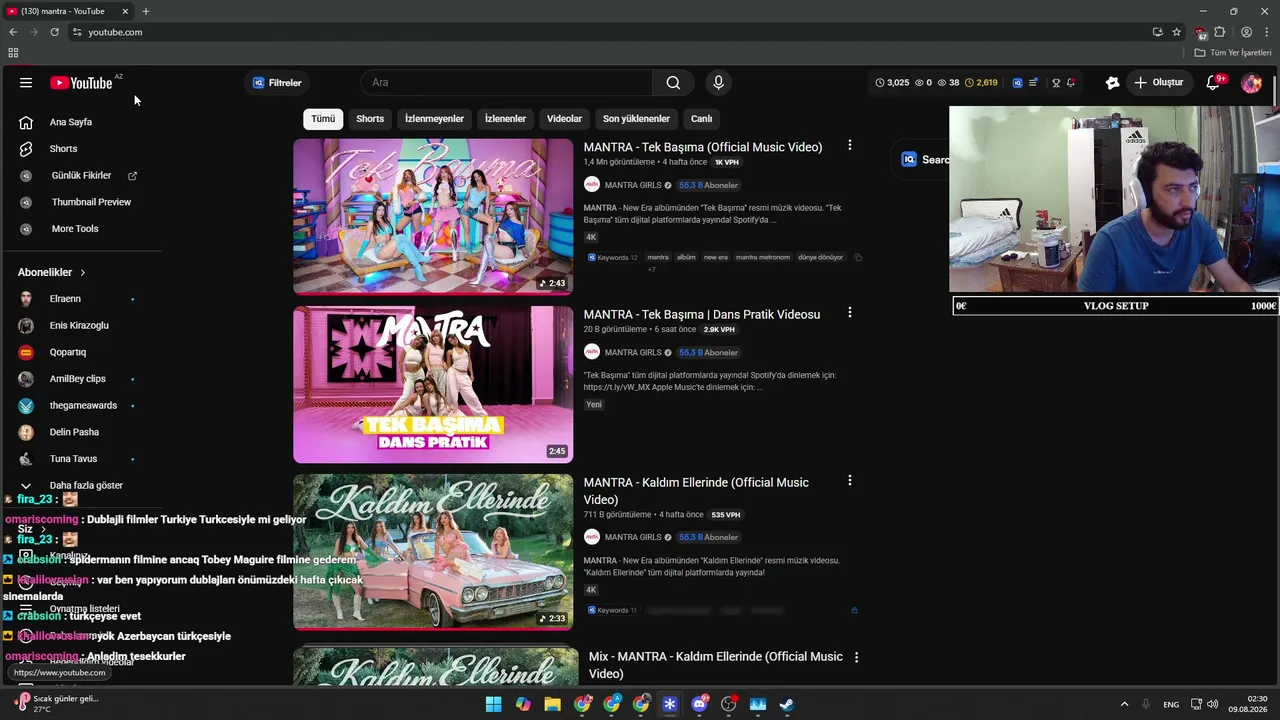Screen dimensions: 1280x720
Task: Open the Oluştur create menu
Action: 1158,83
